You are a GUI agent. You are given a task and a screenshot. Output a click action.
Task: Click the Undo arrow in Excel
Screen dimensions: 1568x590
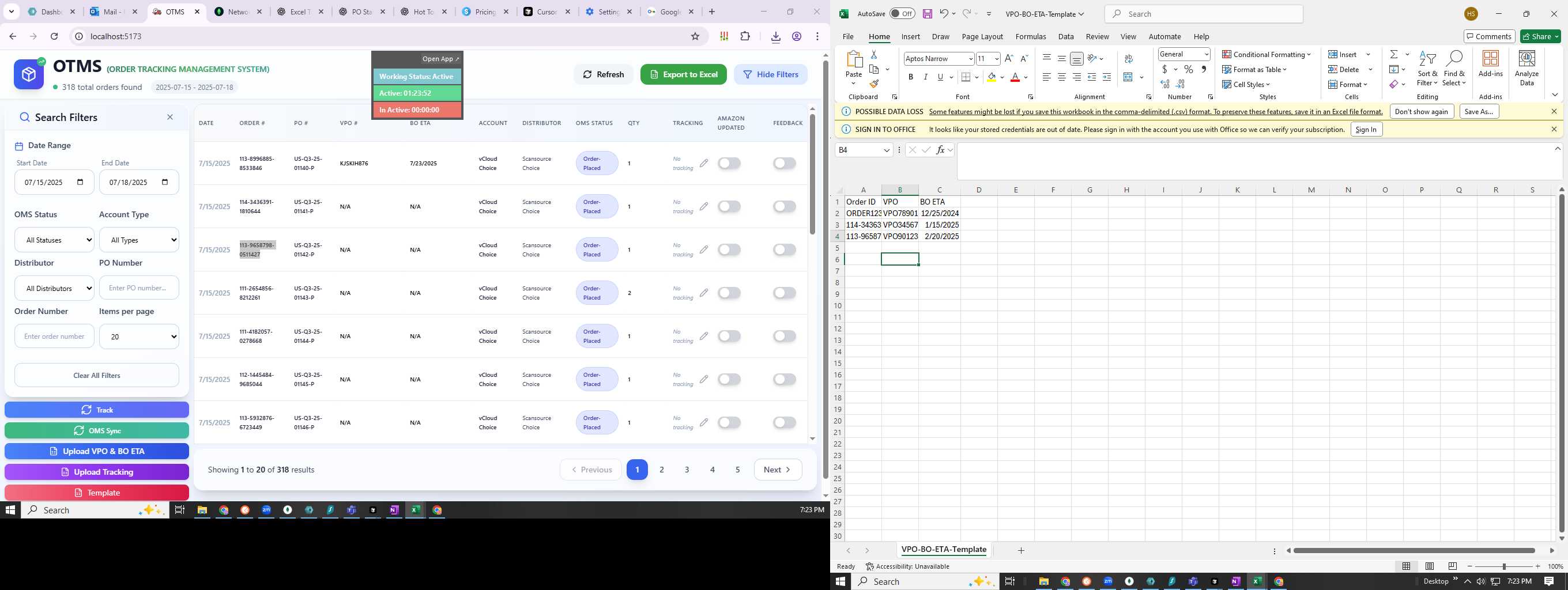pyautogui.click(x=944, y=13)
